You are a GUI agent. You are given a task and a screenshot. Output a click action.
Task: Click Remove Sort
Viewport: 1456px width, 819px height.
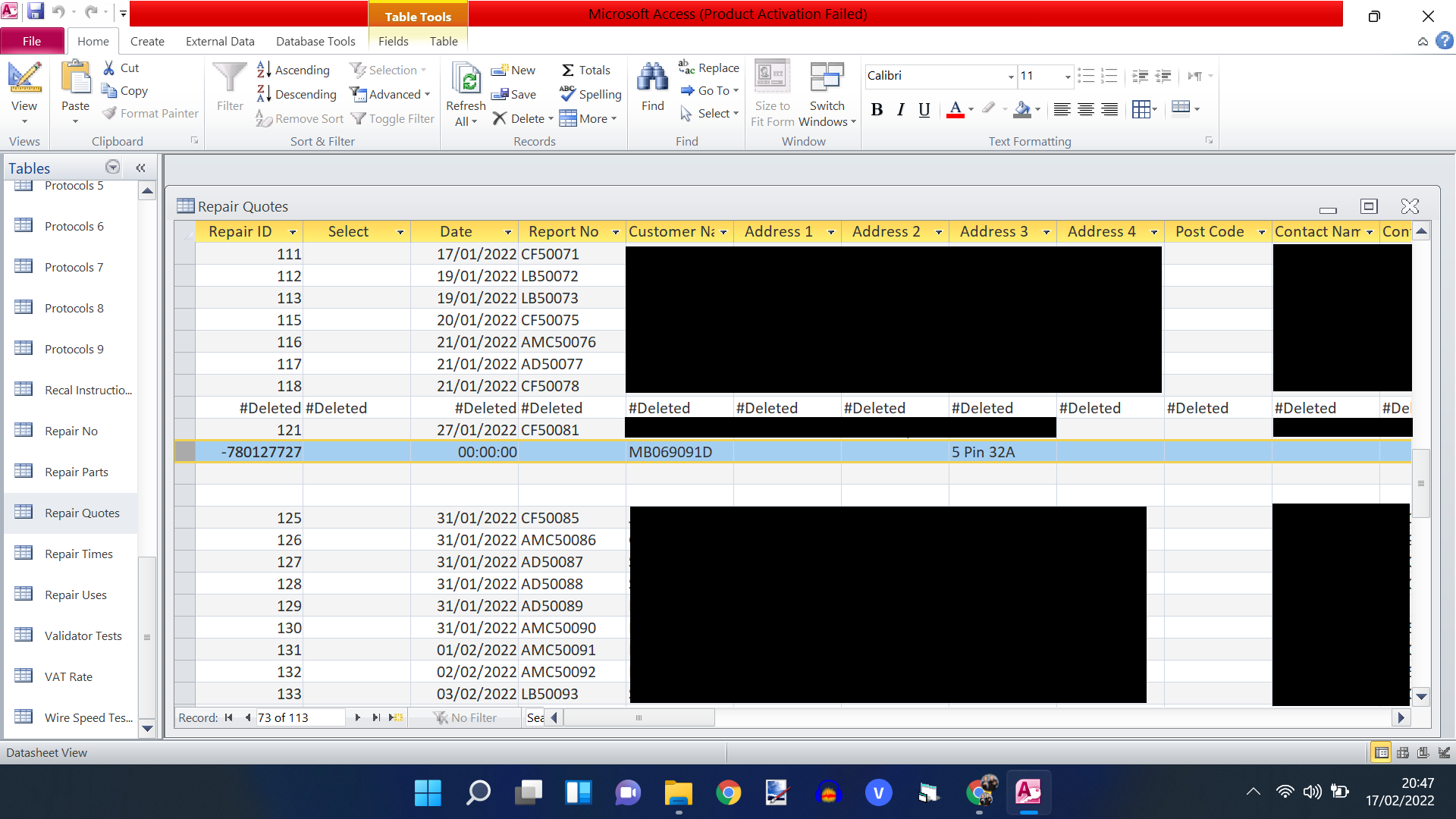300,118
